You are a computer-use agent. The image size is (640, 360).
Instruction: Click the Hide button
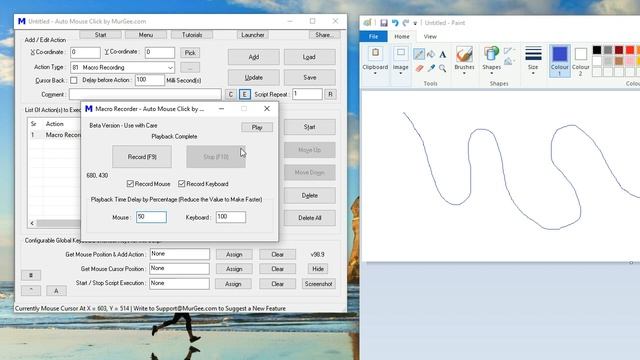pos(318,269)
